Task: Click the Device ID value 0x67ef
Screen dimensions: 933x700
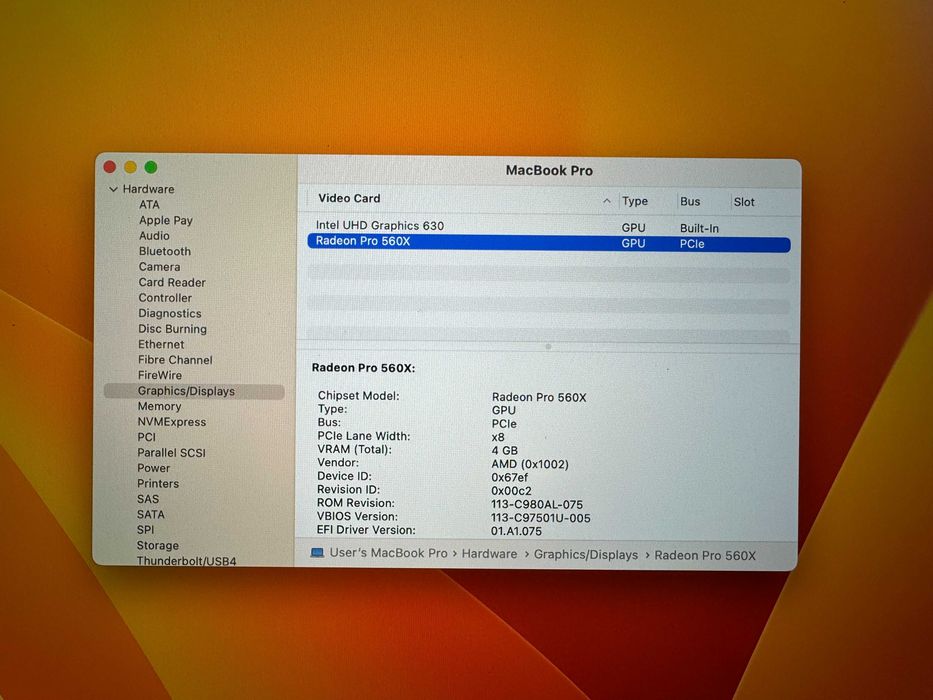Action: click(x=509, y=477)
